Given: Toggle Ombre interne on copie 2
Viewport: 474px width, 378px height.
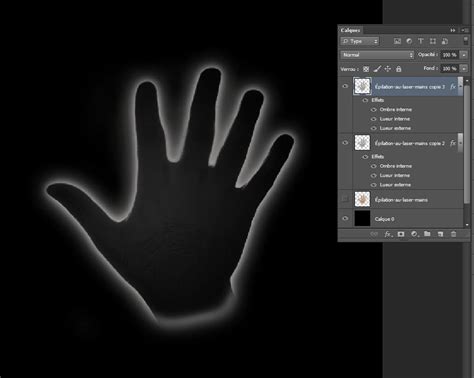Looking at the screenshot, I should [374, 166].
